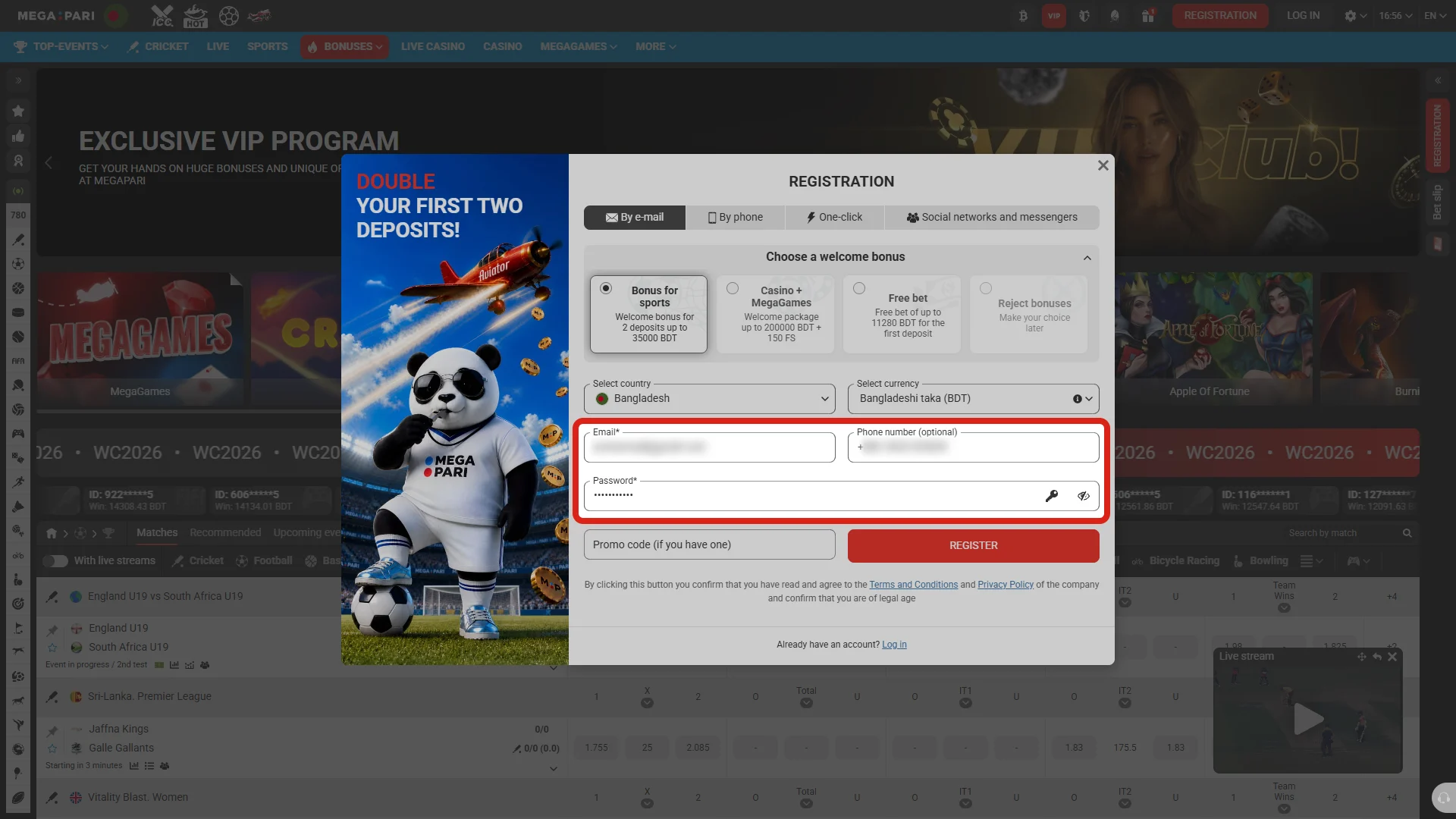Collapse Choose a welcome bonus section
This screenshot has width=1456, height=819.
coord(1087,258)
